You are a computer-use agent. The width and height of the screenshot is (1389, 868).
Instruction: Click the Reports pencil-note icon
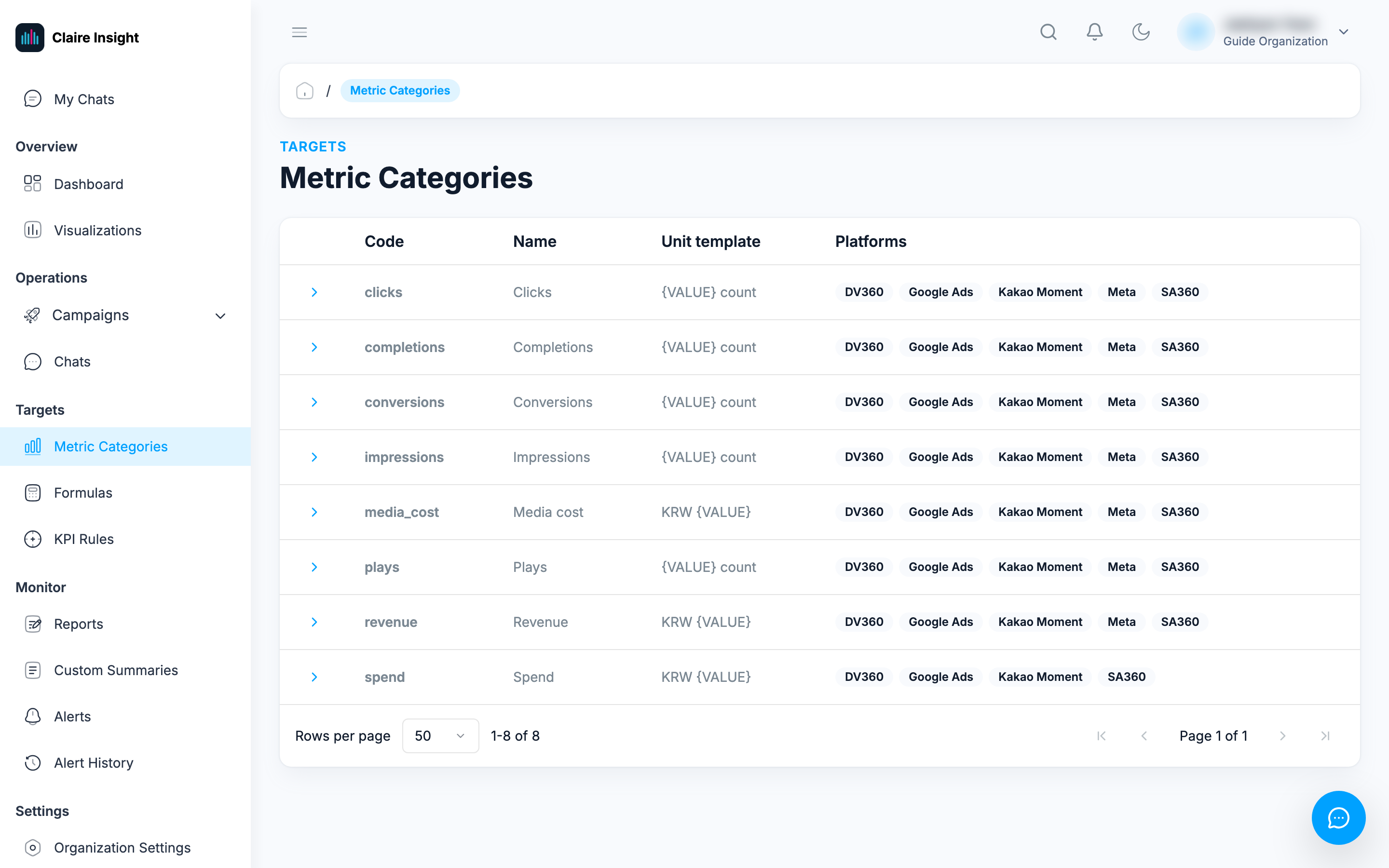coord(33,624)
